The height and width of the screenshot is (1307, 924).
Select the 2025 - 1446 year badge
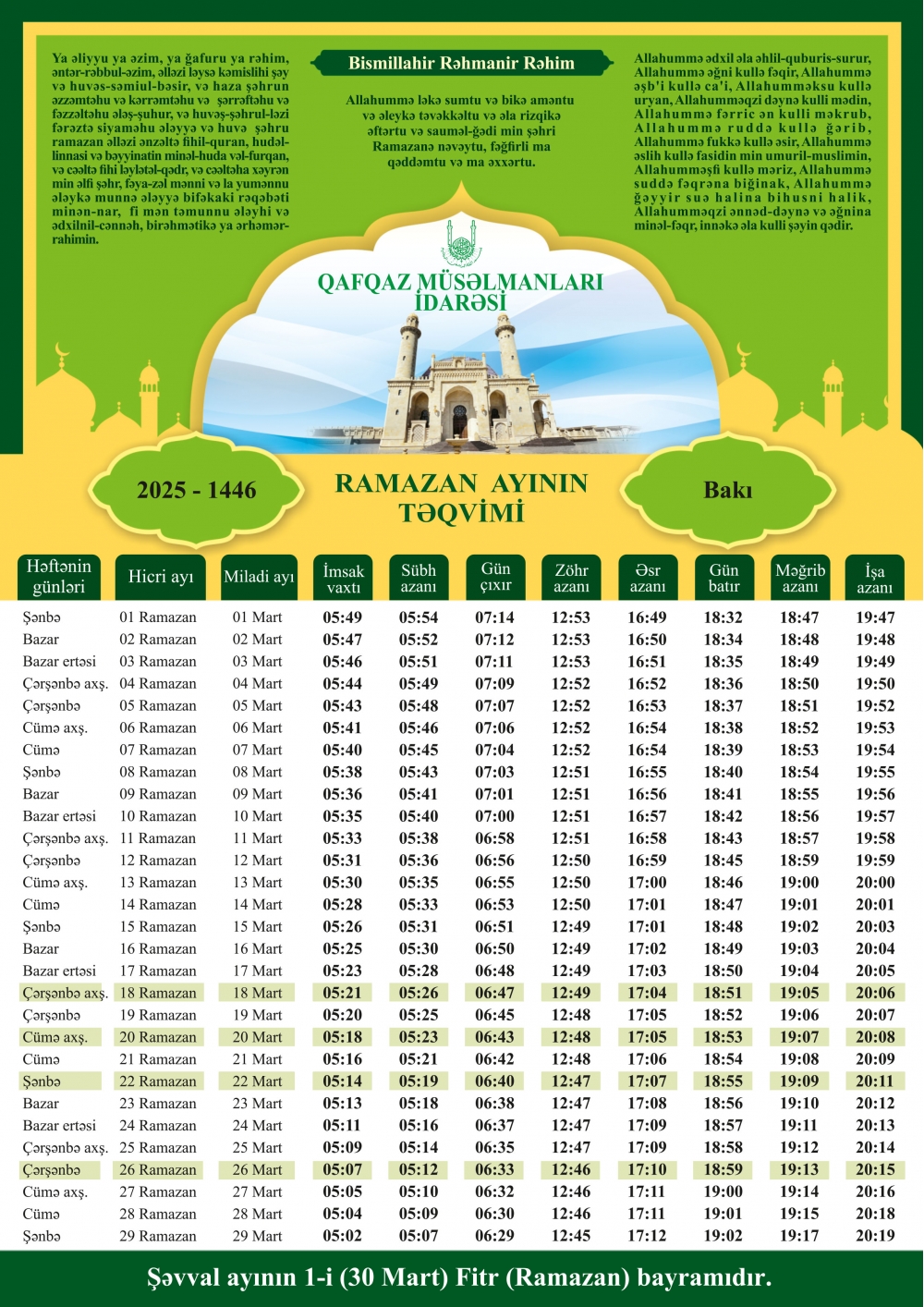(197, 491)
